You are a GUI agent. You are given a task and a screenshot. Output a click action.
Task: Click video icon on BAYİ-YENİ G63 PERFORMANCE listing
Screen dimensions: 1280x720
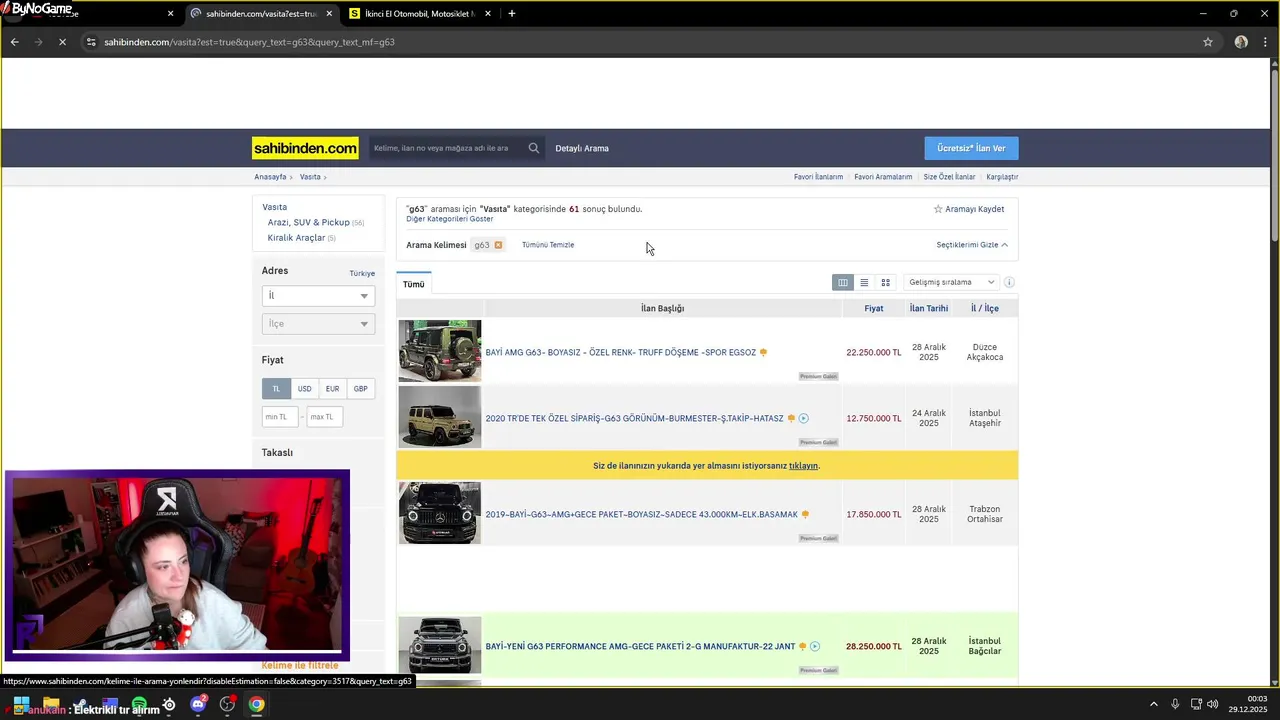[815, 646]
